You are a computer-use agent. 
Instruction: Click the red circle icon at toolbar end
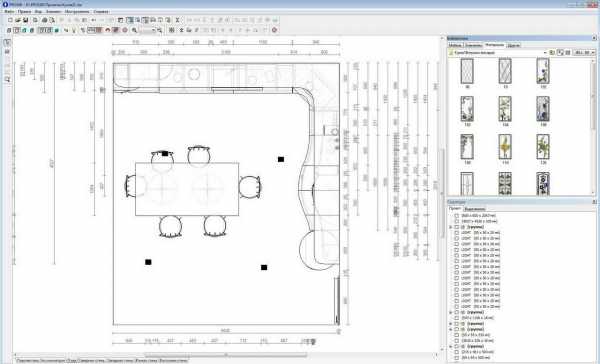pos(274,30)
